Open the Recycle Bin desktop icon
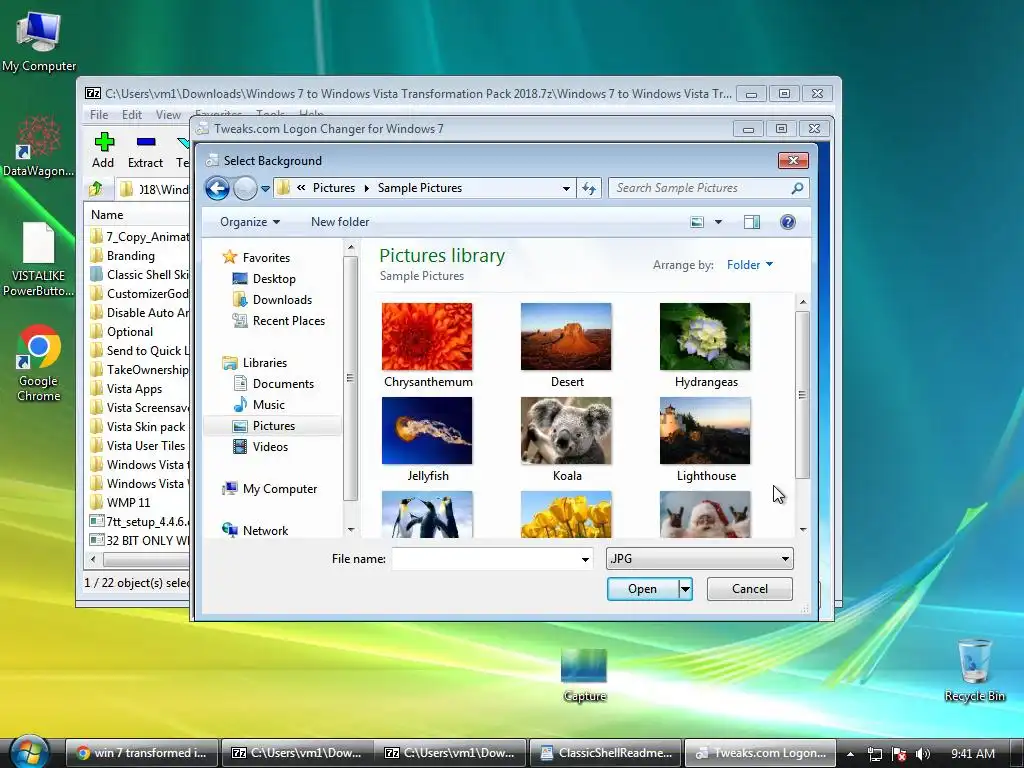Screen dimensions: 1024x768 point(974,670)
